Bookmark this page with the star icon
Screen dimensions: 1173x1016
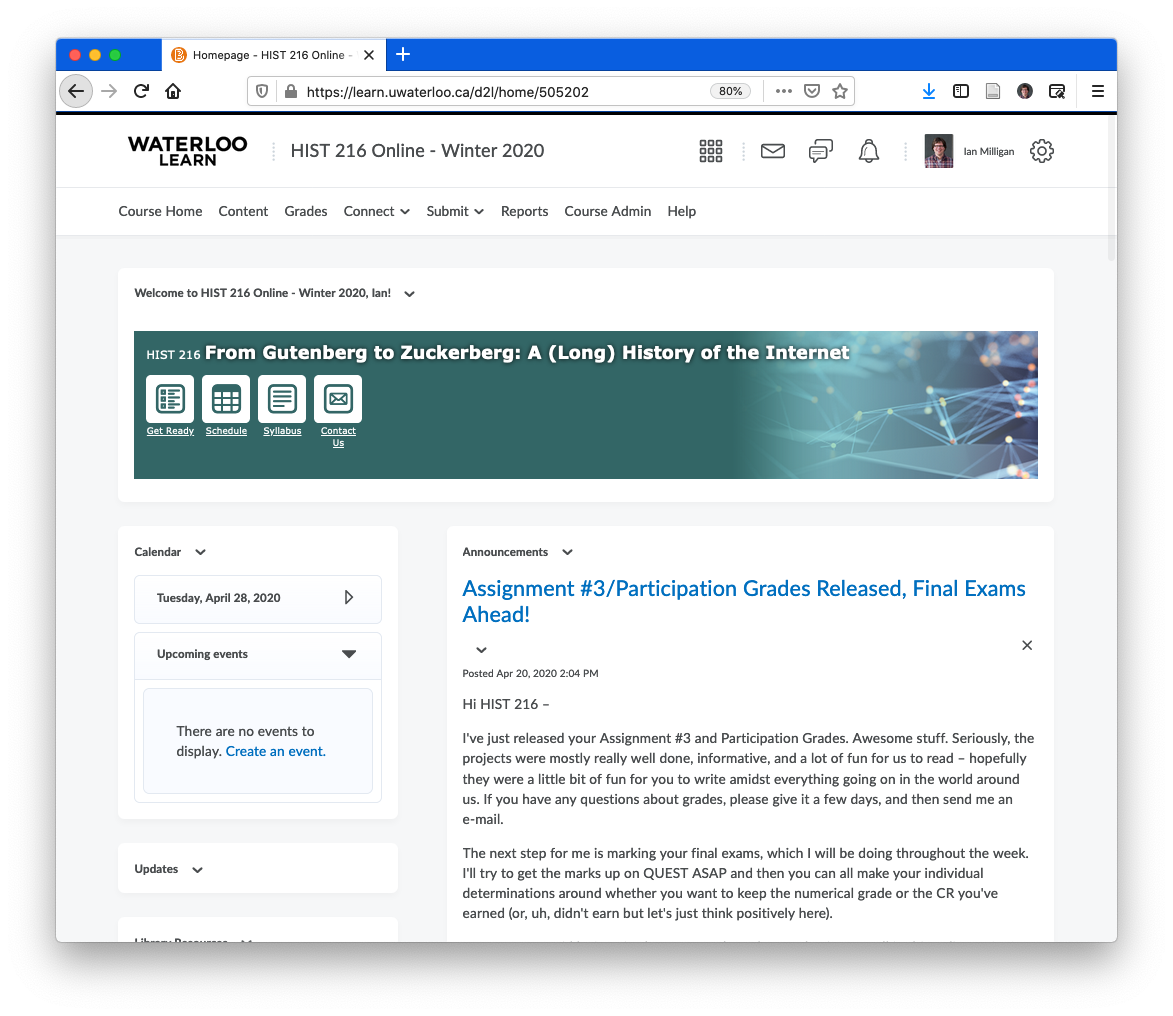click(x=840, y=91)
